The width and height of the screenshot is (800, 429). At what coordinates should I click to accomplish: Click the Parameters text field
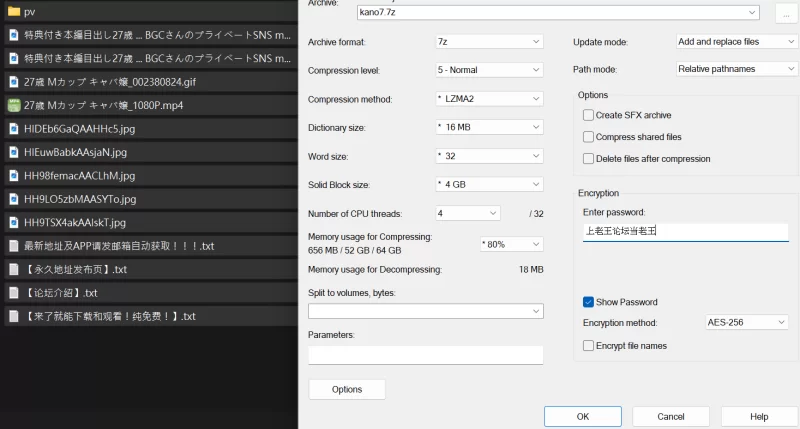426,355
